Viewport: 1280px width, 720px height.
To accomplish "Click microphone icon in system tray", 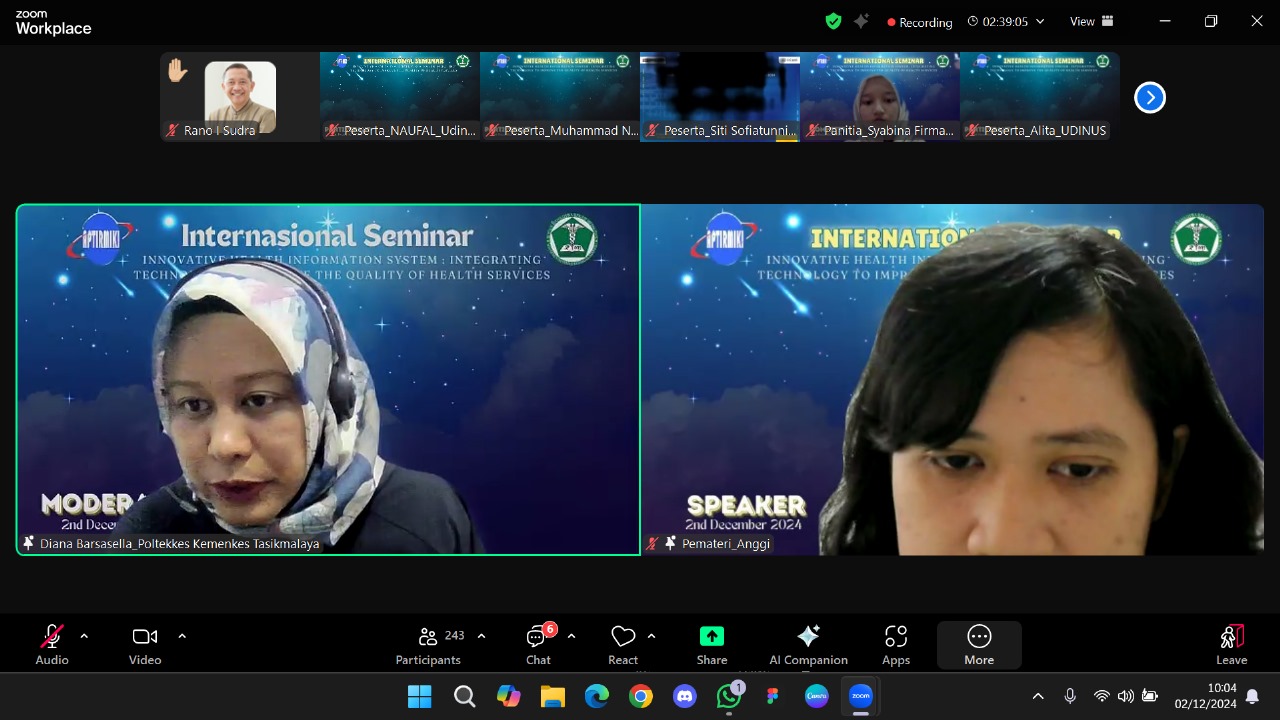I will click(1070, 696).
